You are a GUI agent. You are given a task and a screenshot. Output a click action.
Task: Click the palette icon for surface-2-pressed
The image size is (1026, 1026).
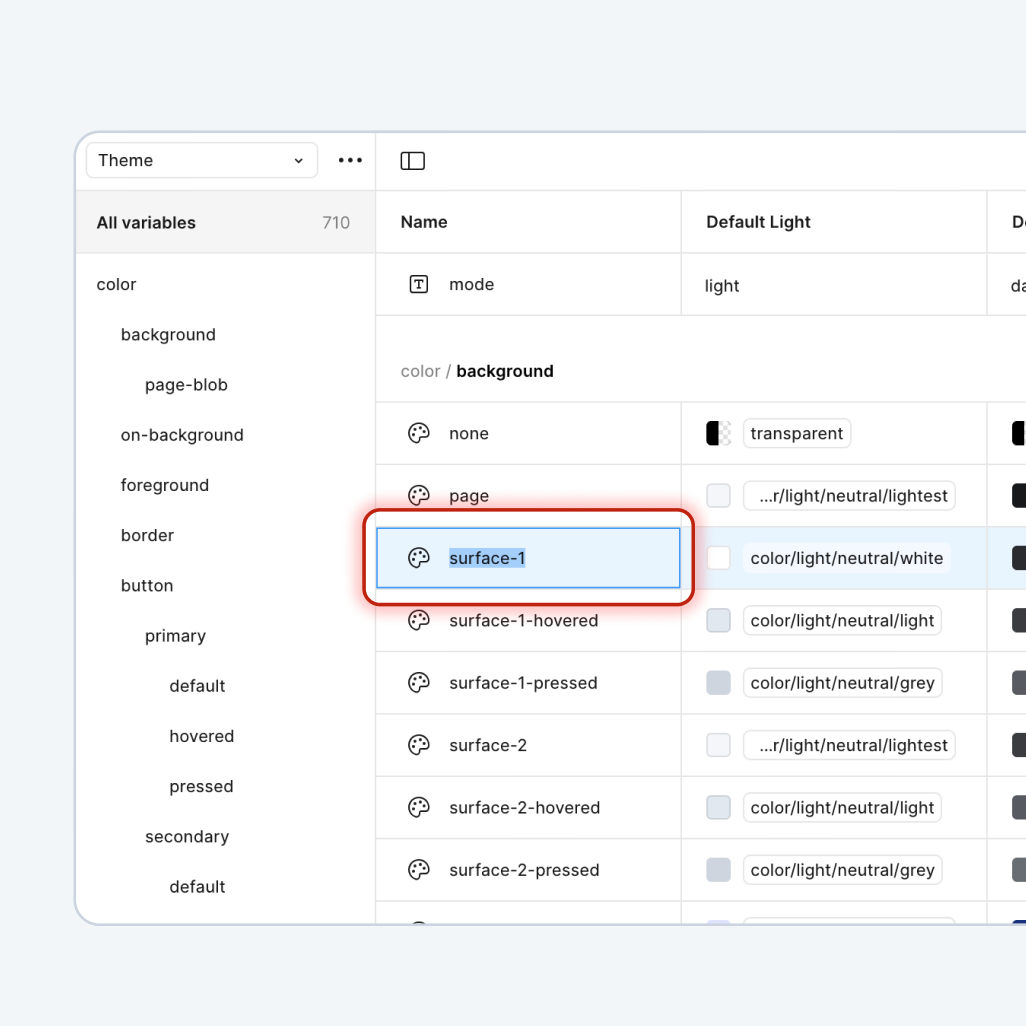419,870
